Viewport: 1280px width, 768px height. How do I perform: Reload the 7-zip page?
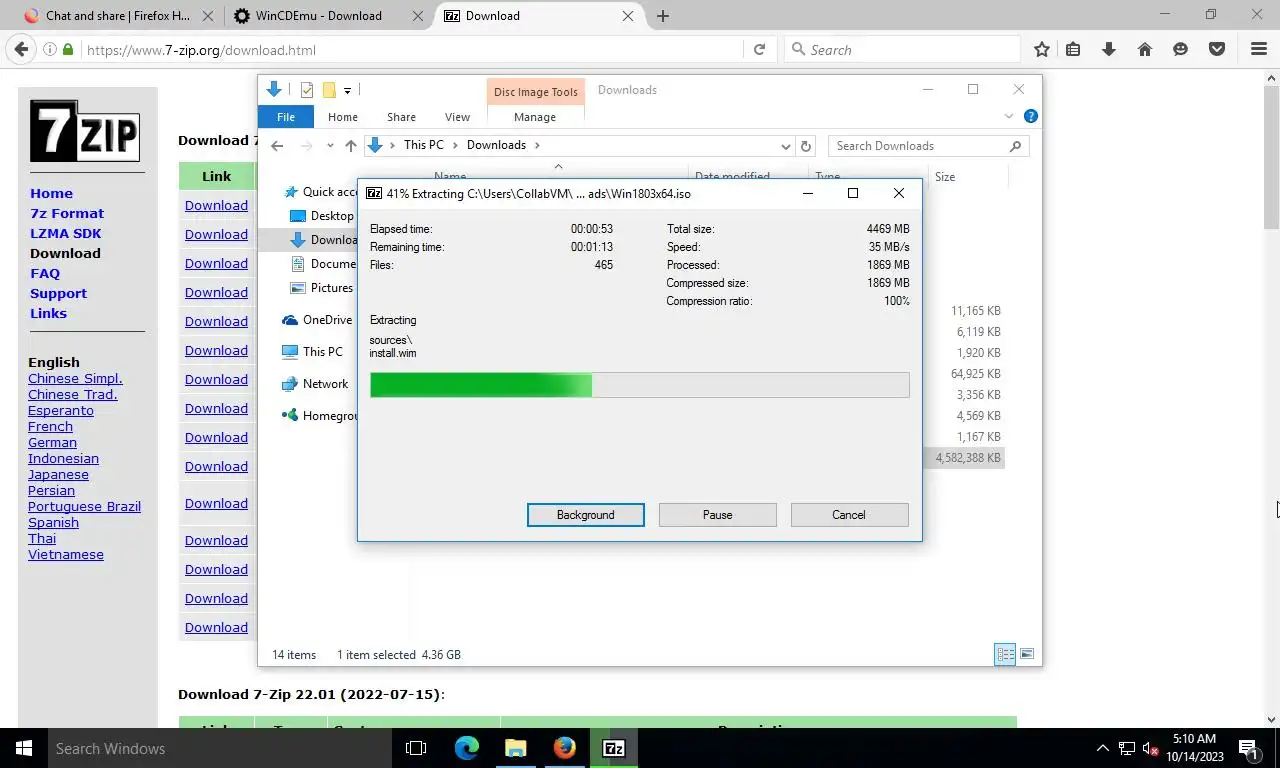coord(759,49)
